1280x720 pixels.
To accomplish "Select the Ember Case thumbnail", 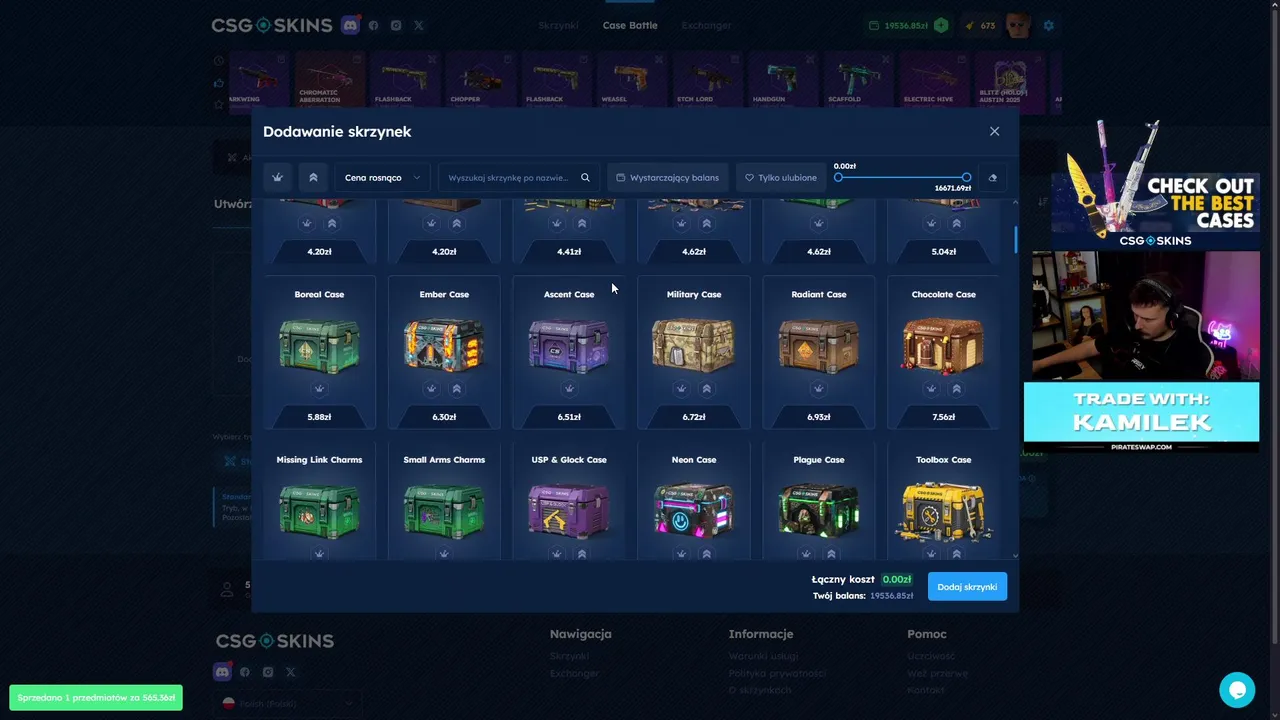I will point(444,344).
